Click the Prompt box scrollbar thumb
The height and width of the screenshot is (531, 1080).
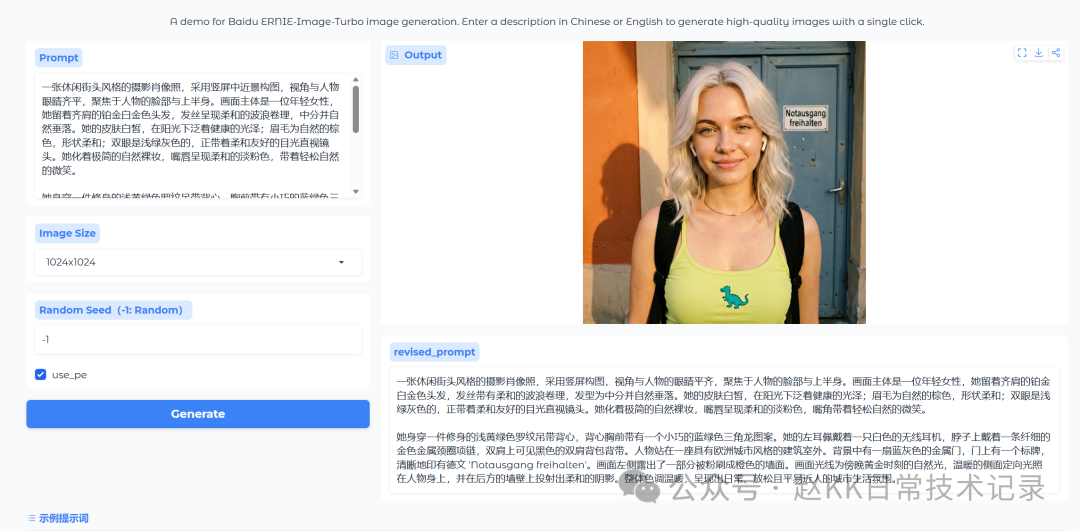tap(356, 109)
